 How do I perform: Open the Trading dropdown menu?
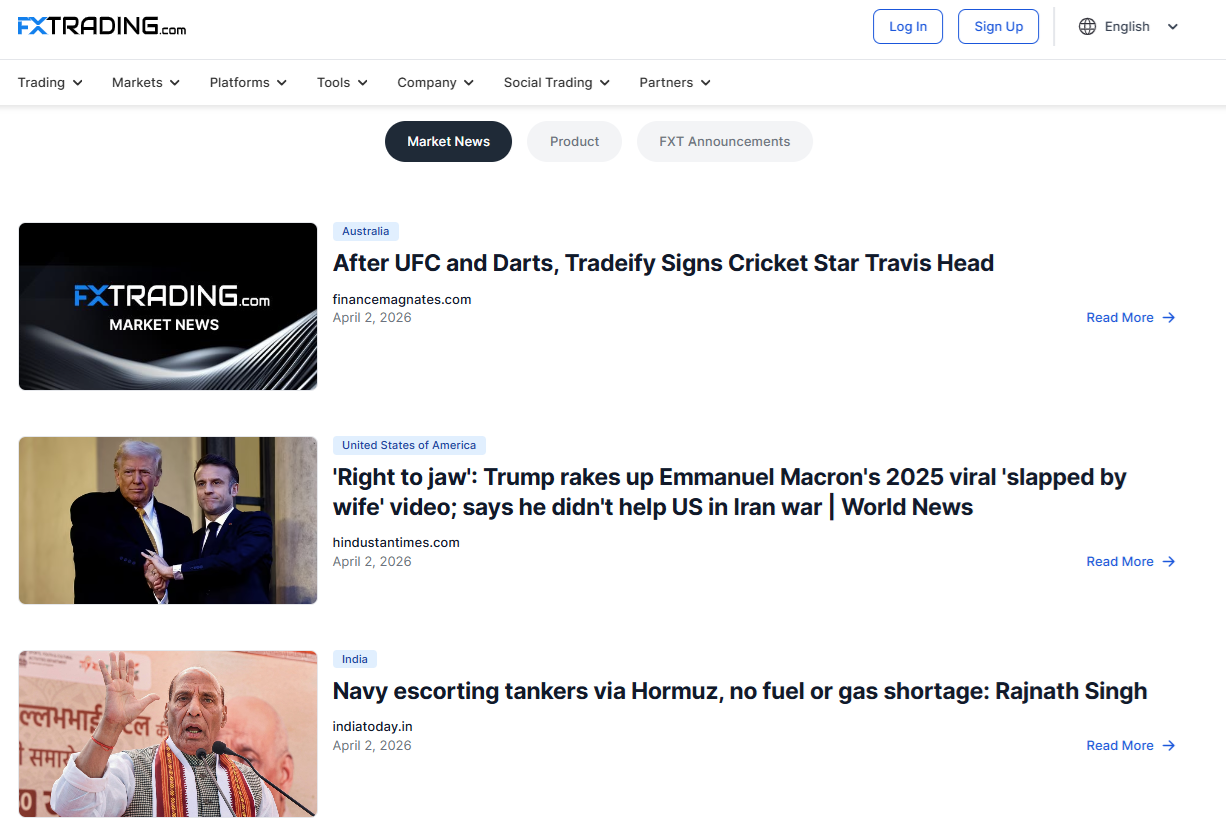pyautogui.click(x=50, y=83)
